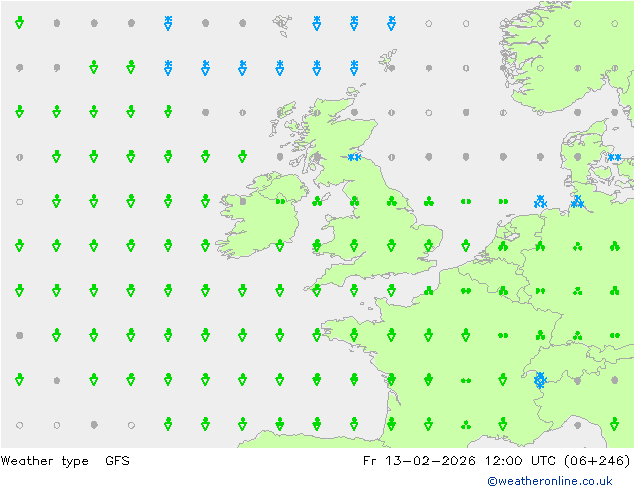Screen dimensions: 634x490
Task: Click the green rain cluster over northwest England
Action: point(354,201)
